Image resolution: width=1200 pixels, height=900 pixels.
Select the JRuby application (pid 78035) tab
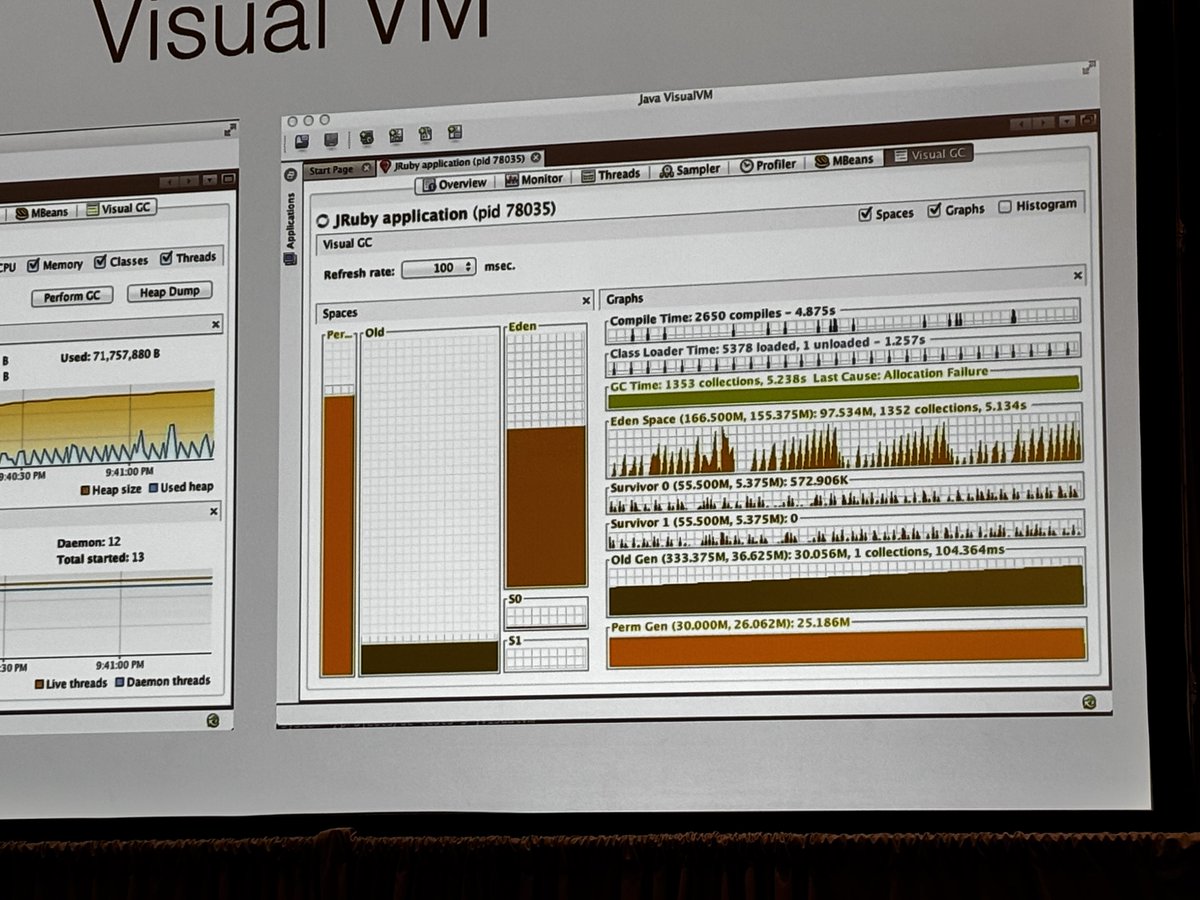(x=460, y=162)
